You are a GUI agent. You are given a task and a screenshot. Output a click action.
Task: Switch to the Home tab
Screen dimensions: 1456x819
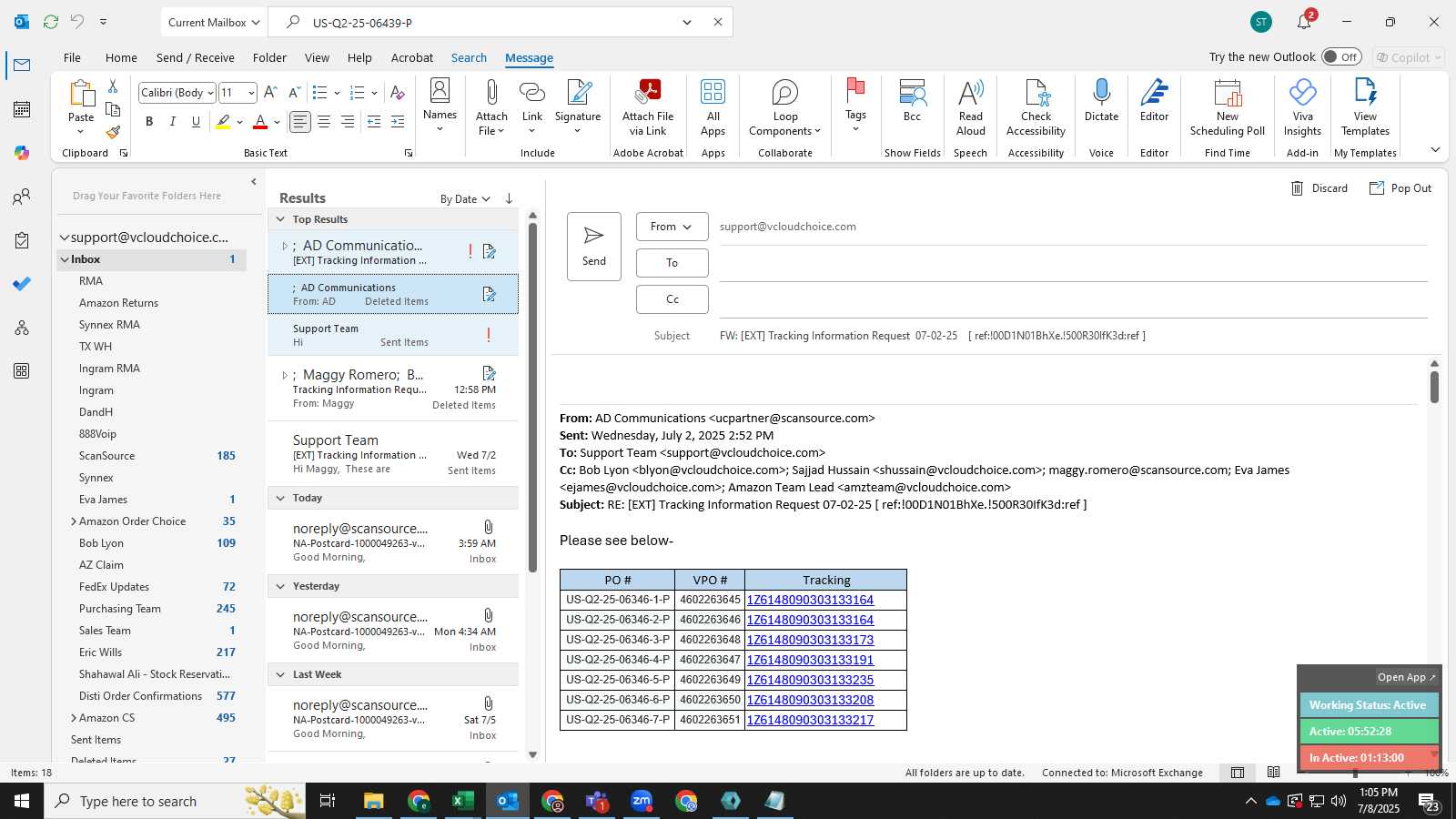coord(121,57)
